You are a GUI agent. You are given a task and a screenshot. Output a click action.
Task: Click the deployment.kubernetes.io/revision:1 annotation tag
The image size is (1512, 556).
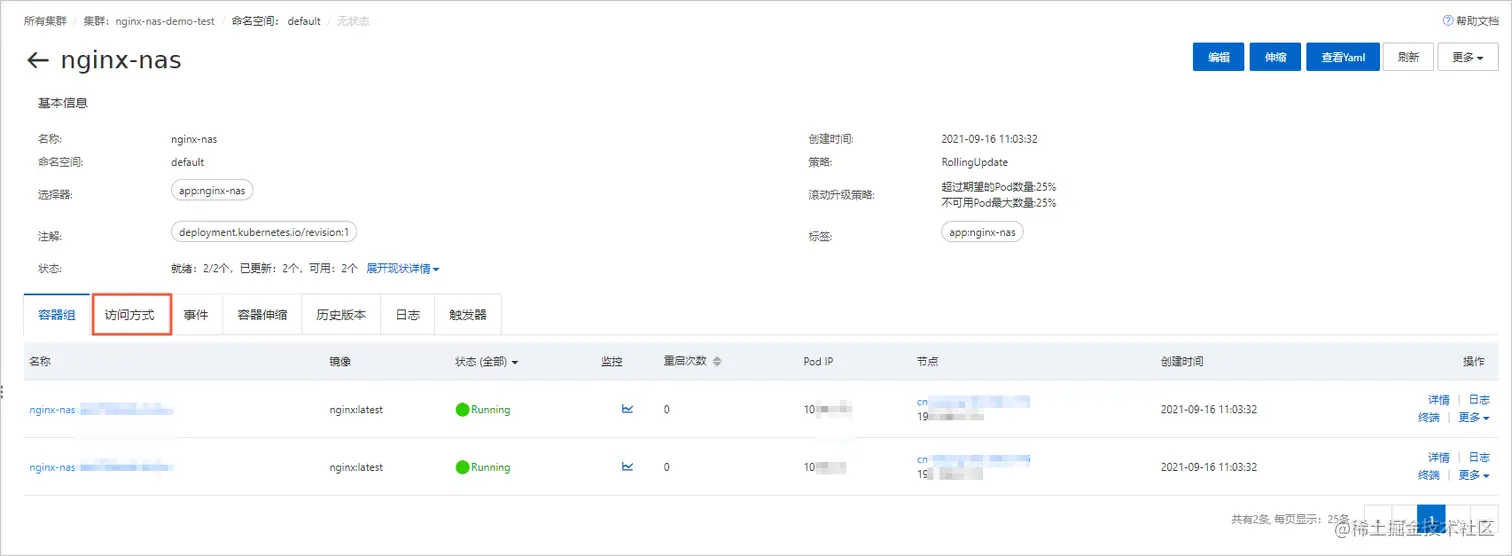pos(264,232)
